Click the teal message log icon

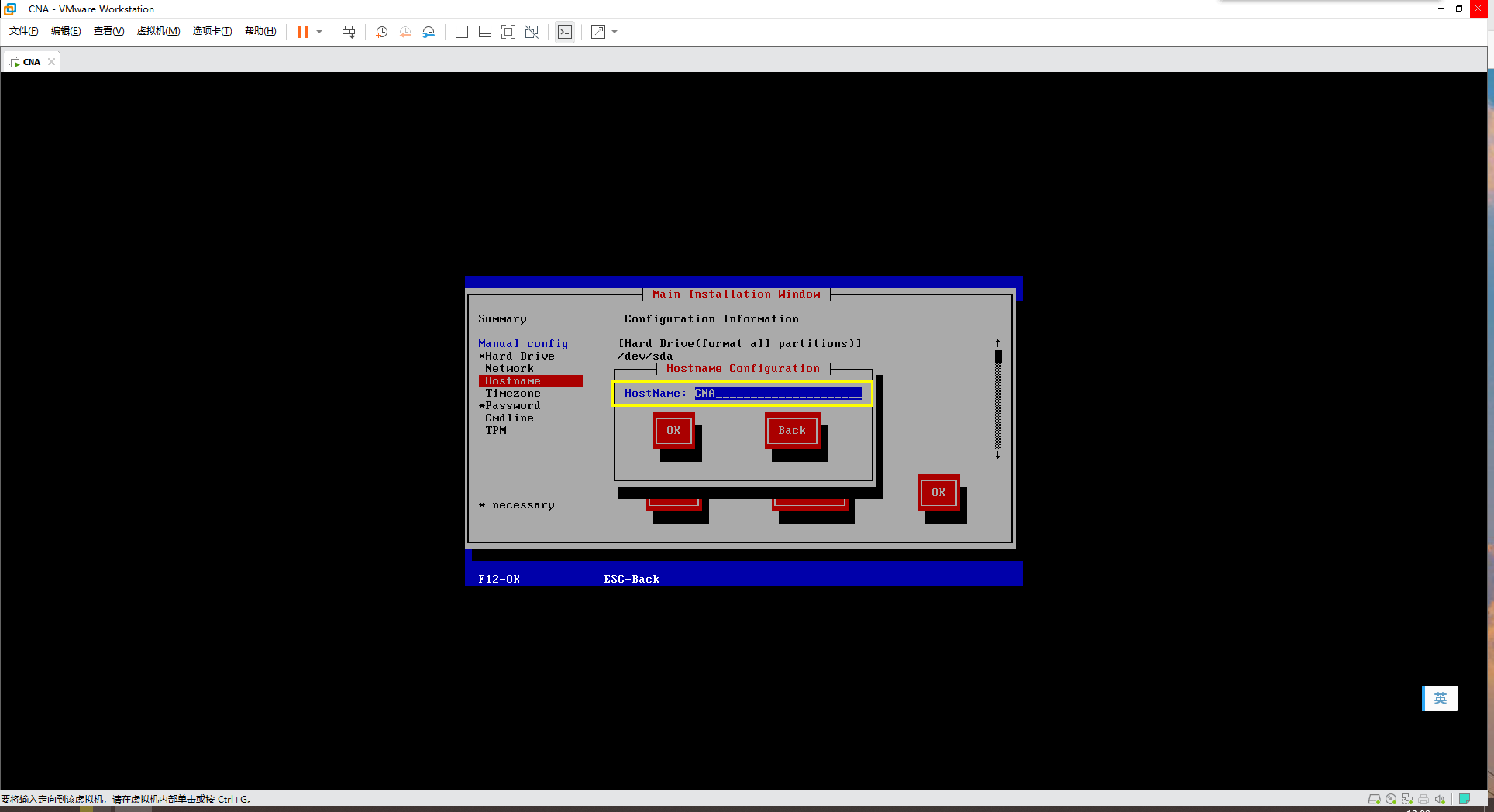tap(1465, 800)
